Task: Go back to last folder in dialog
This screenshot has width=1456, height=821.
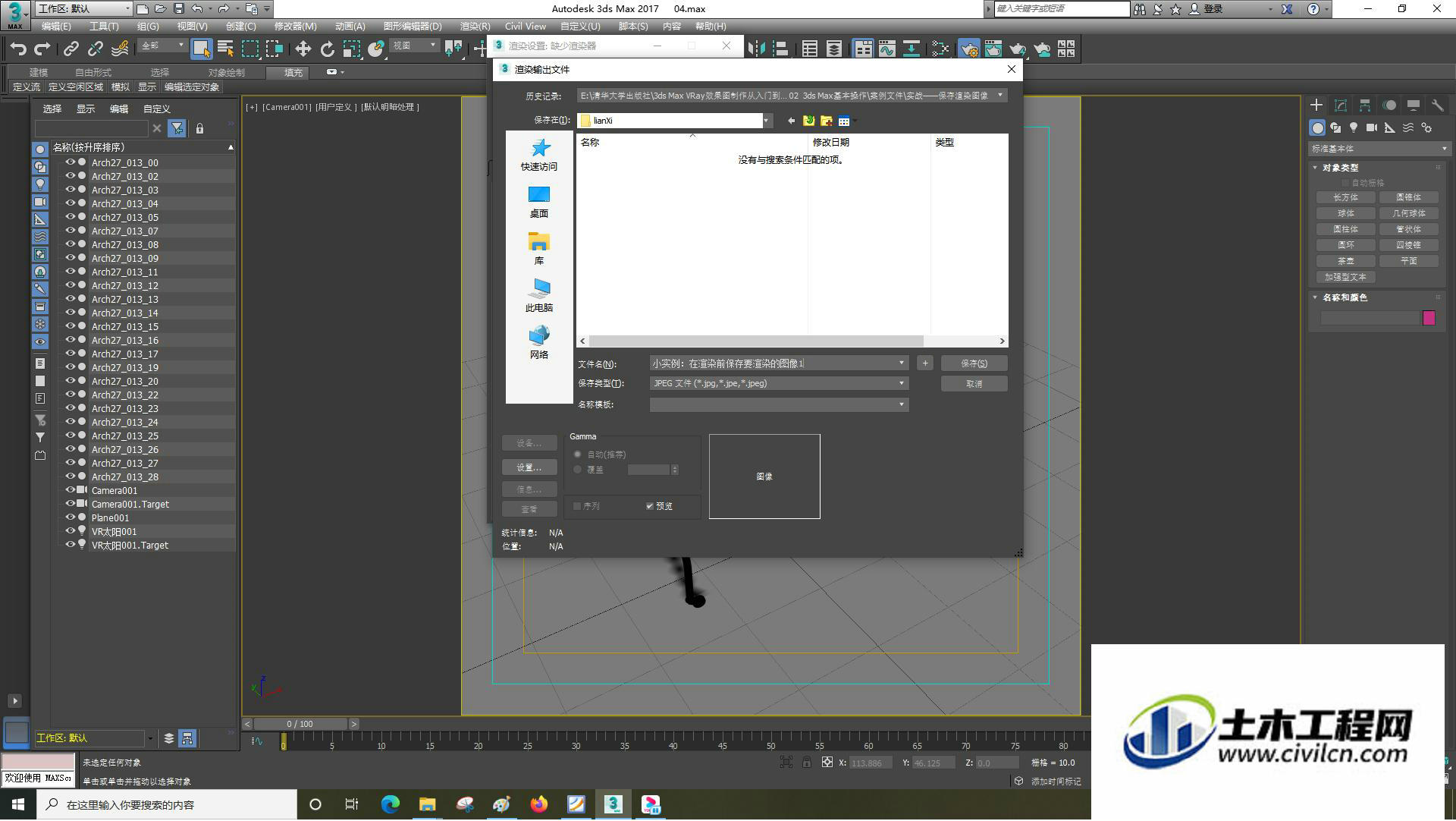Action: [x=791, y=121]
